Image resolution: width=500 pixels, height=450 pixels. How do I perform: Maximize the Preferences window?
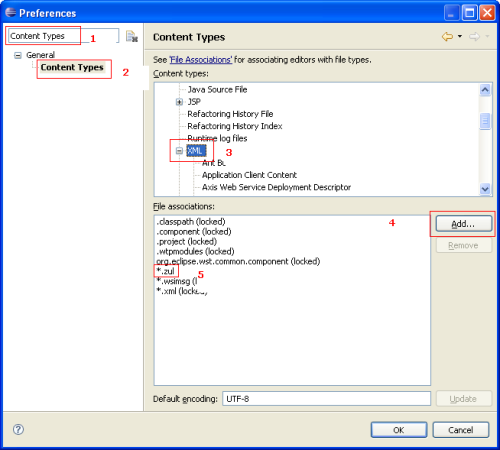469,13
